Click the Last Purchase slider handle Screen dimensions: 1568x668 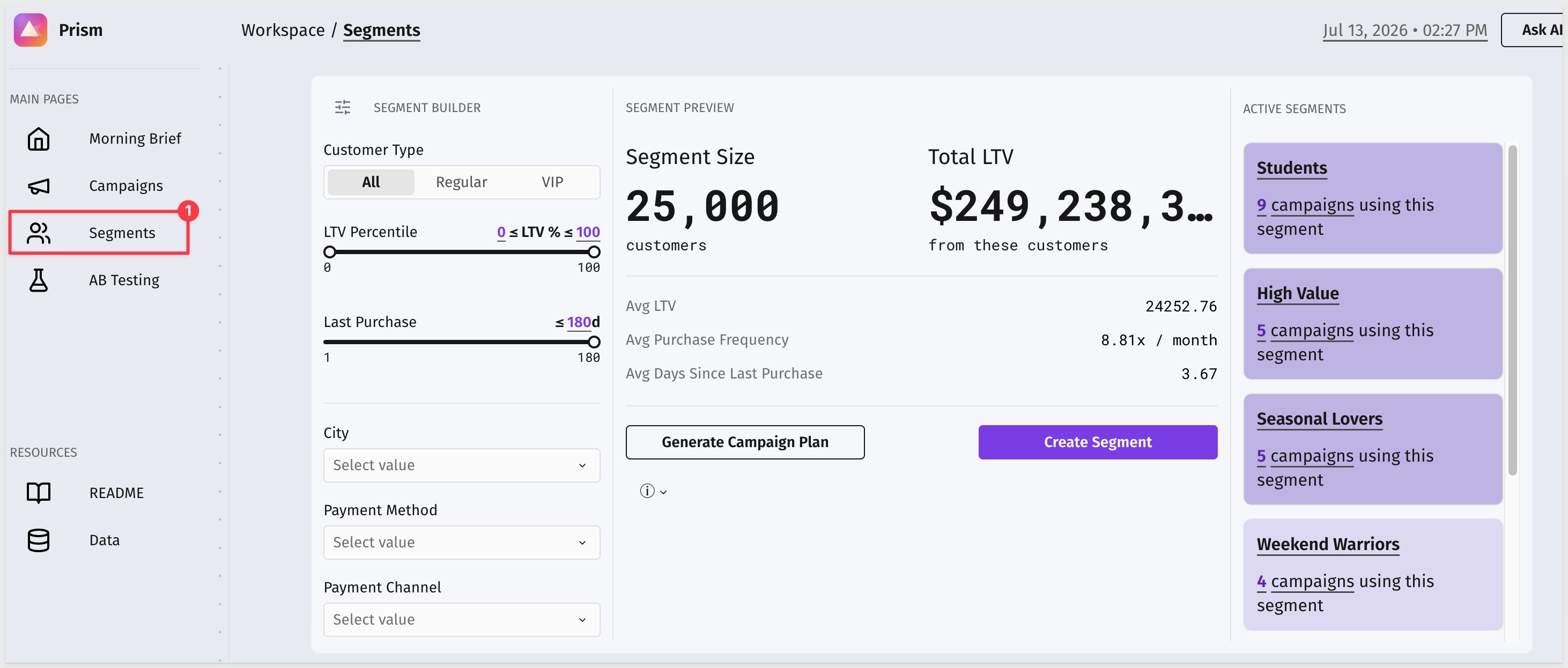[594, 342]
